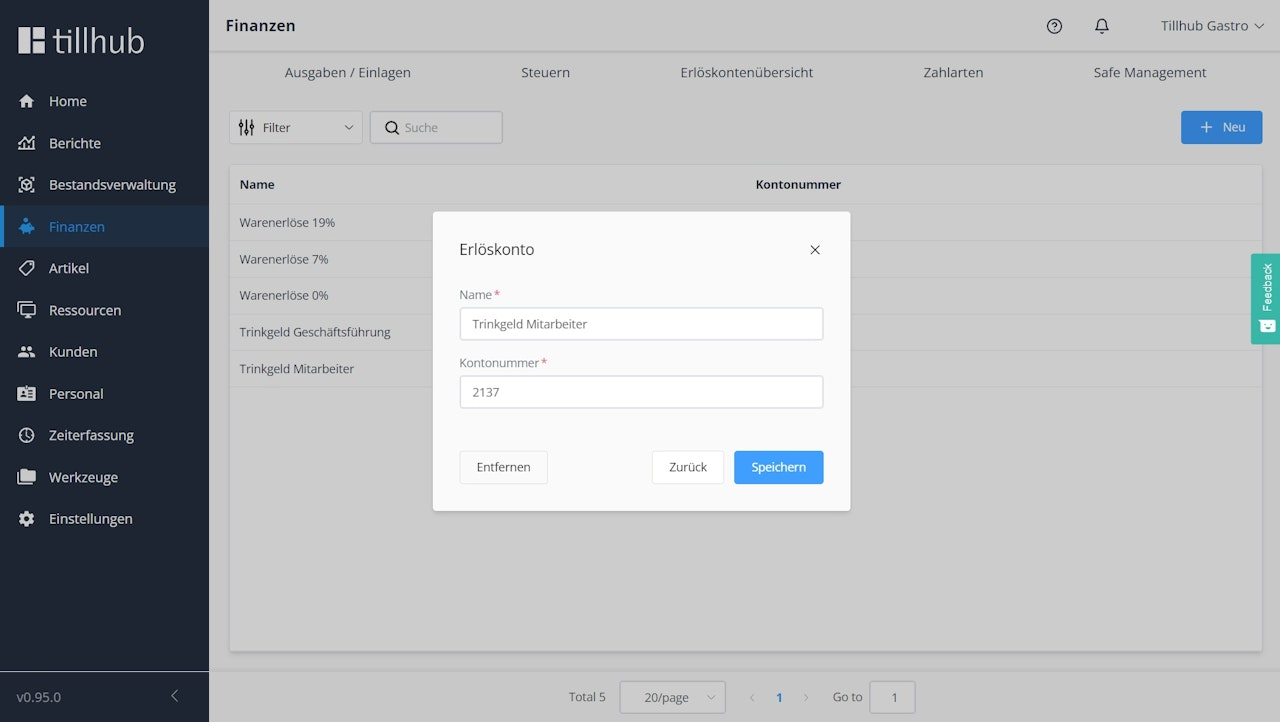
Task: Go to the next page arrow
Action: point(806,697)
